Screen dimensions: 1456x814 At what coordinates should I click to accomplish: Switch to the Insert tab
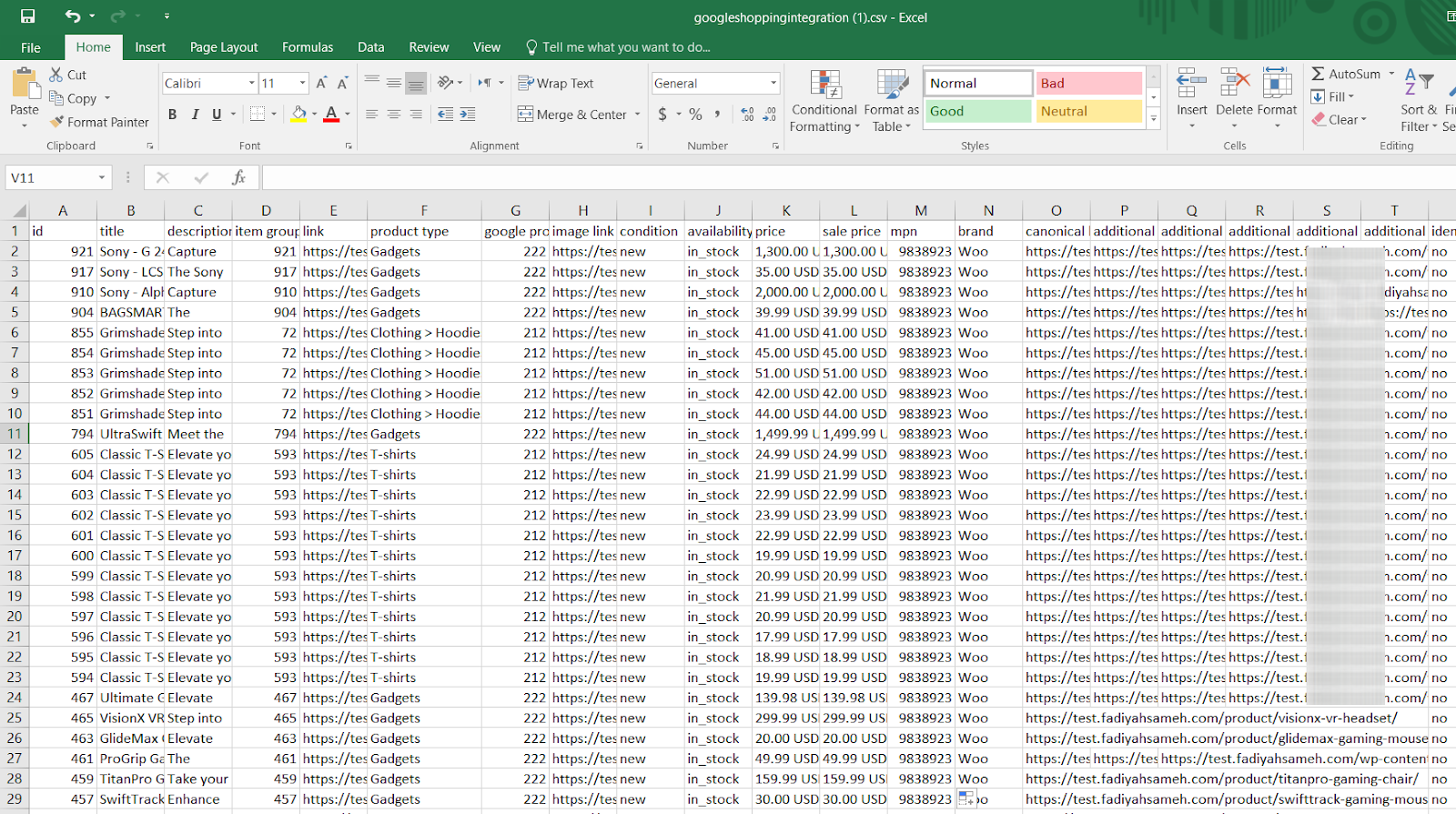click(x=150, y=47)
